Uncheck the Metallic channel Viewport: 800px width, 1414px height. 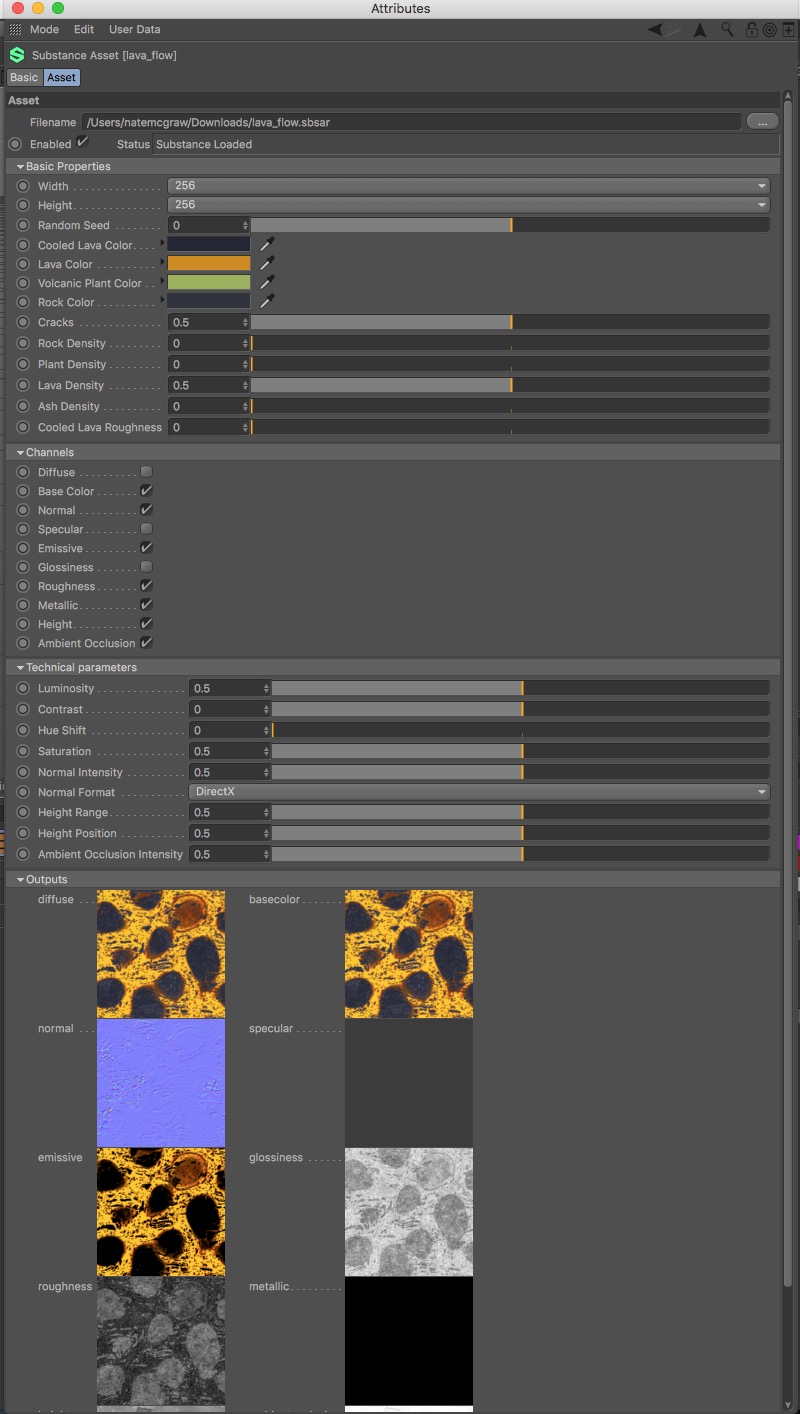[x=146, y=604]
